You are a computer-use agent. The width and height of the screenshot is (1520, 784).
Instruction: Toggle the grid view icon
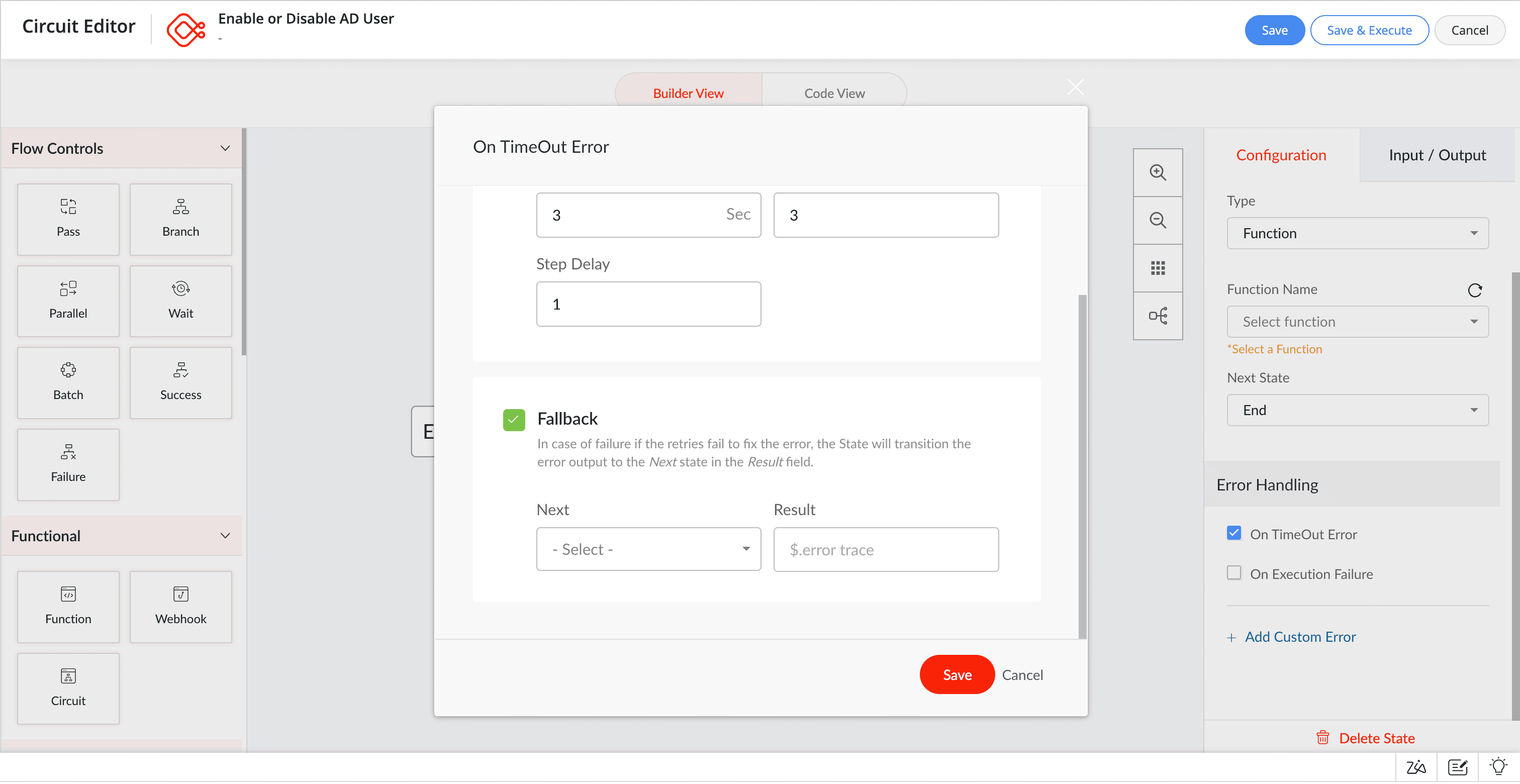(1157, 268)
